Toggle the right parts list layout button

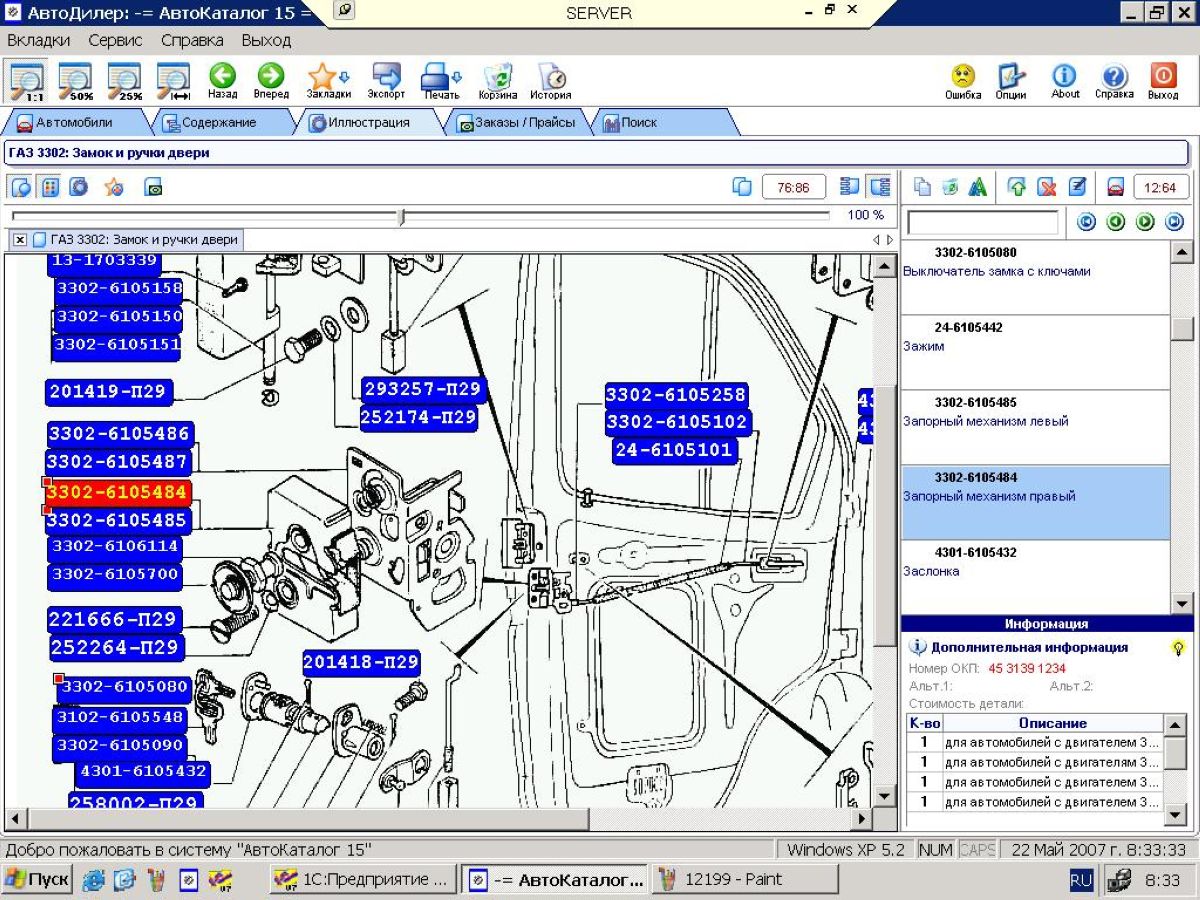pyautogui.click(x=879, y=187)
